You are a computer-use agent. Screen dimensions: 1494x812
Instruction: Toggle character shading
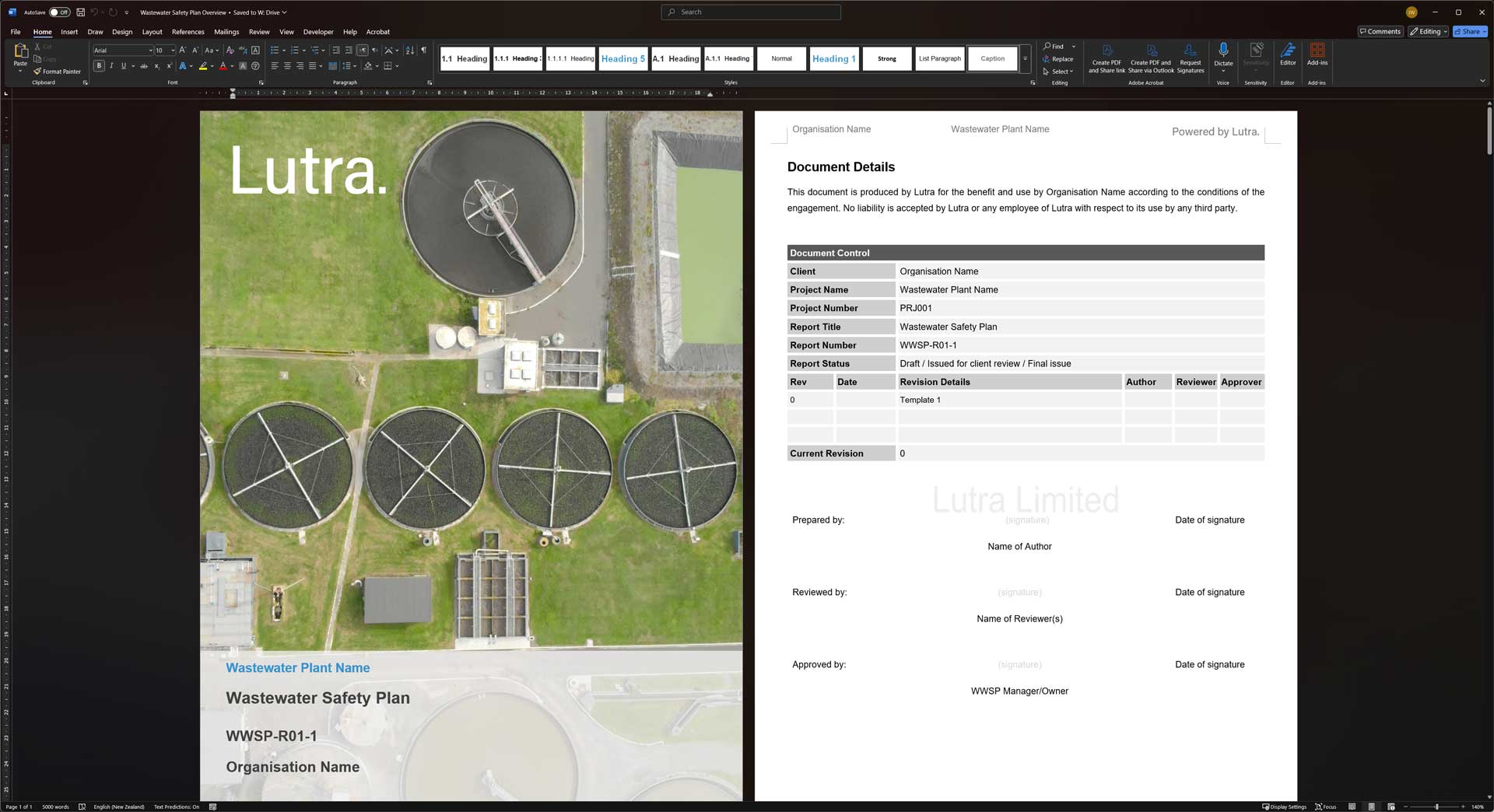pos(243,66)
